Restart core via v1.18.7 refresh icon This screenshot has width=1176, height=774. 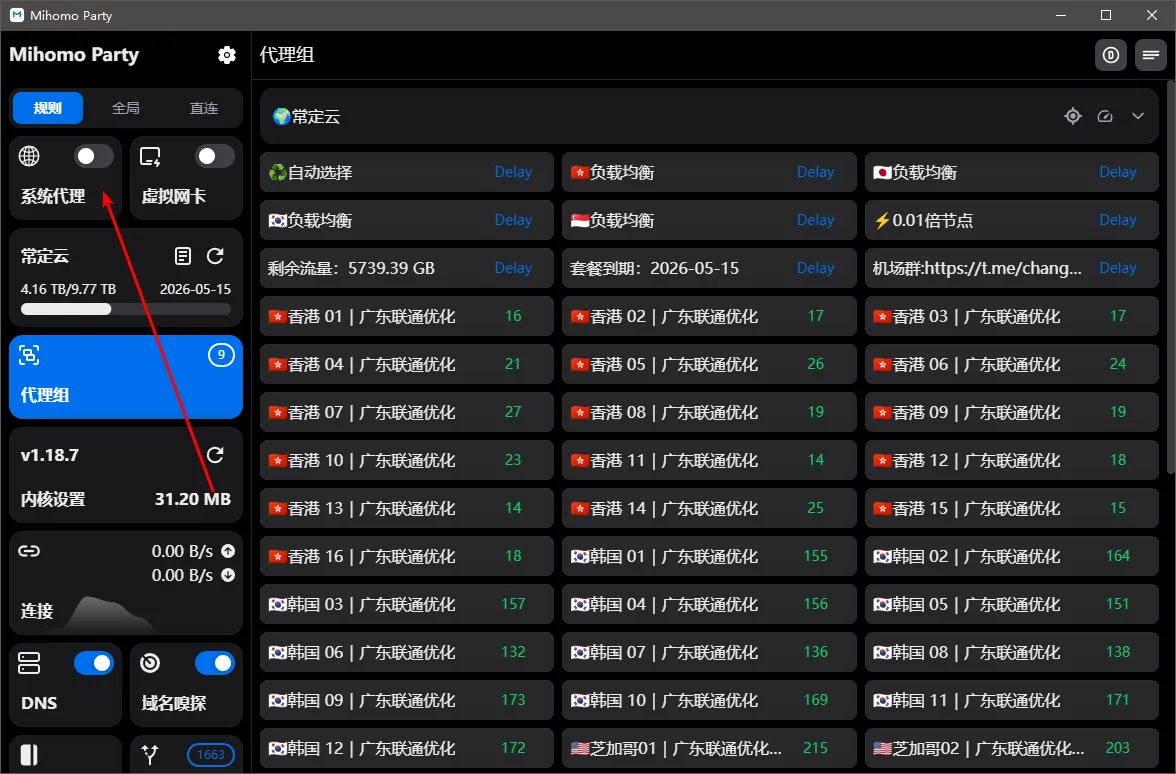(215, 455)
